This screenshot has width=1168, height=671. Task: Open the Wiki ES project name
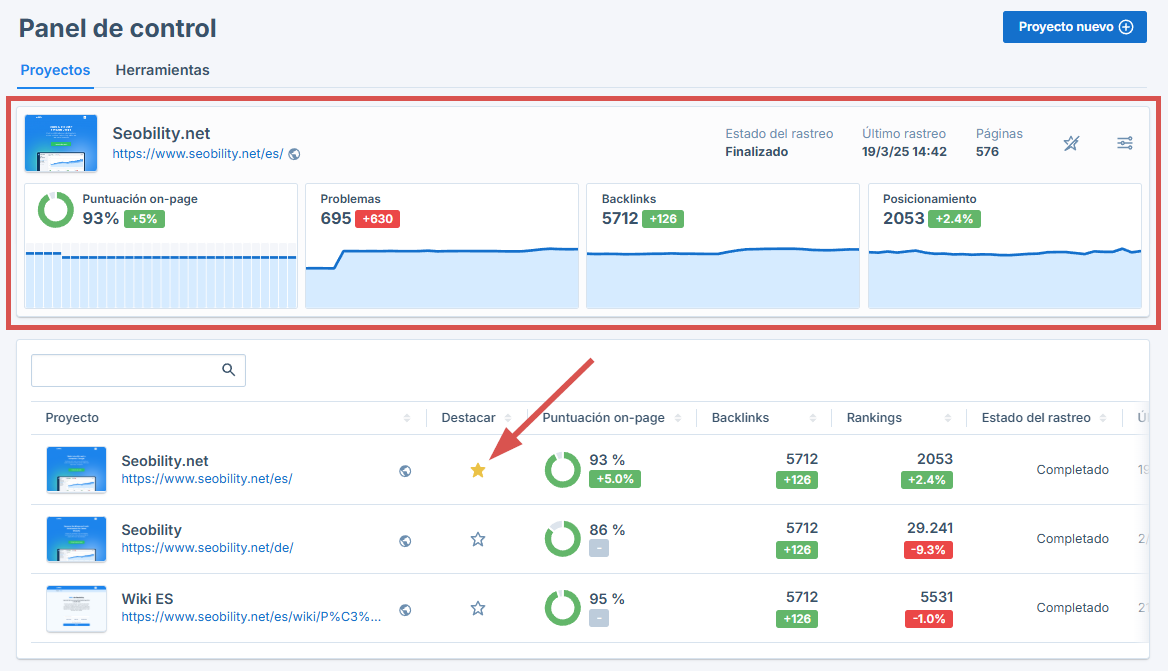click(147, 599)
